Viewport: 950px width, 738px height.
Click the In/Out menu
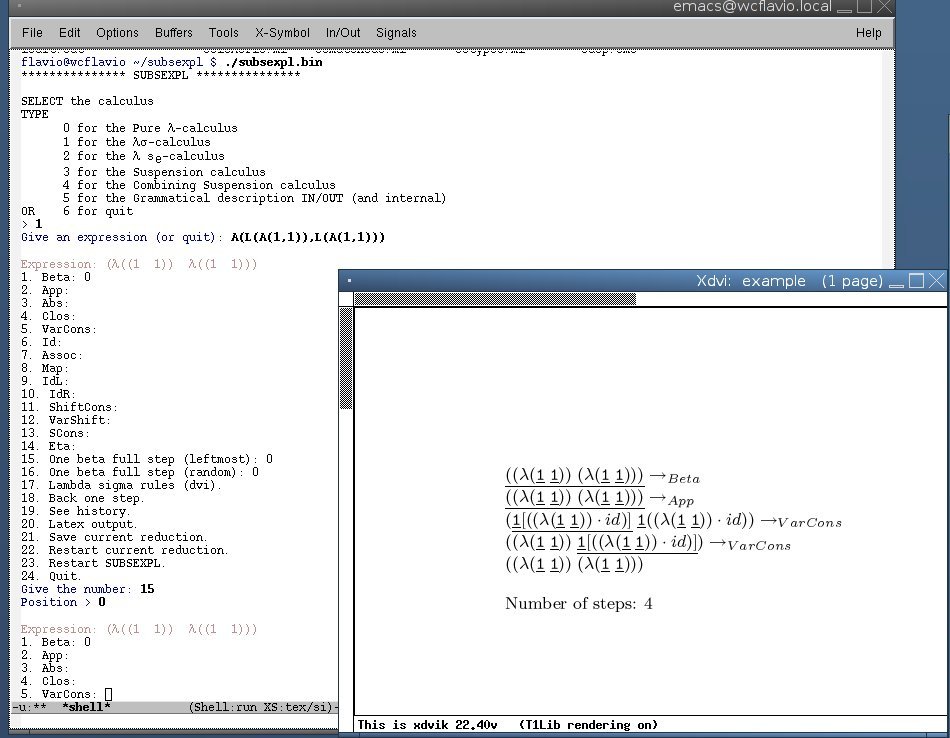pos(343,33)
